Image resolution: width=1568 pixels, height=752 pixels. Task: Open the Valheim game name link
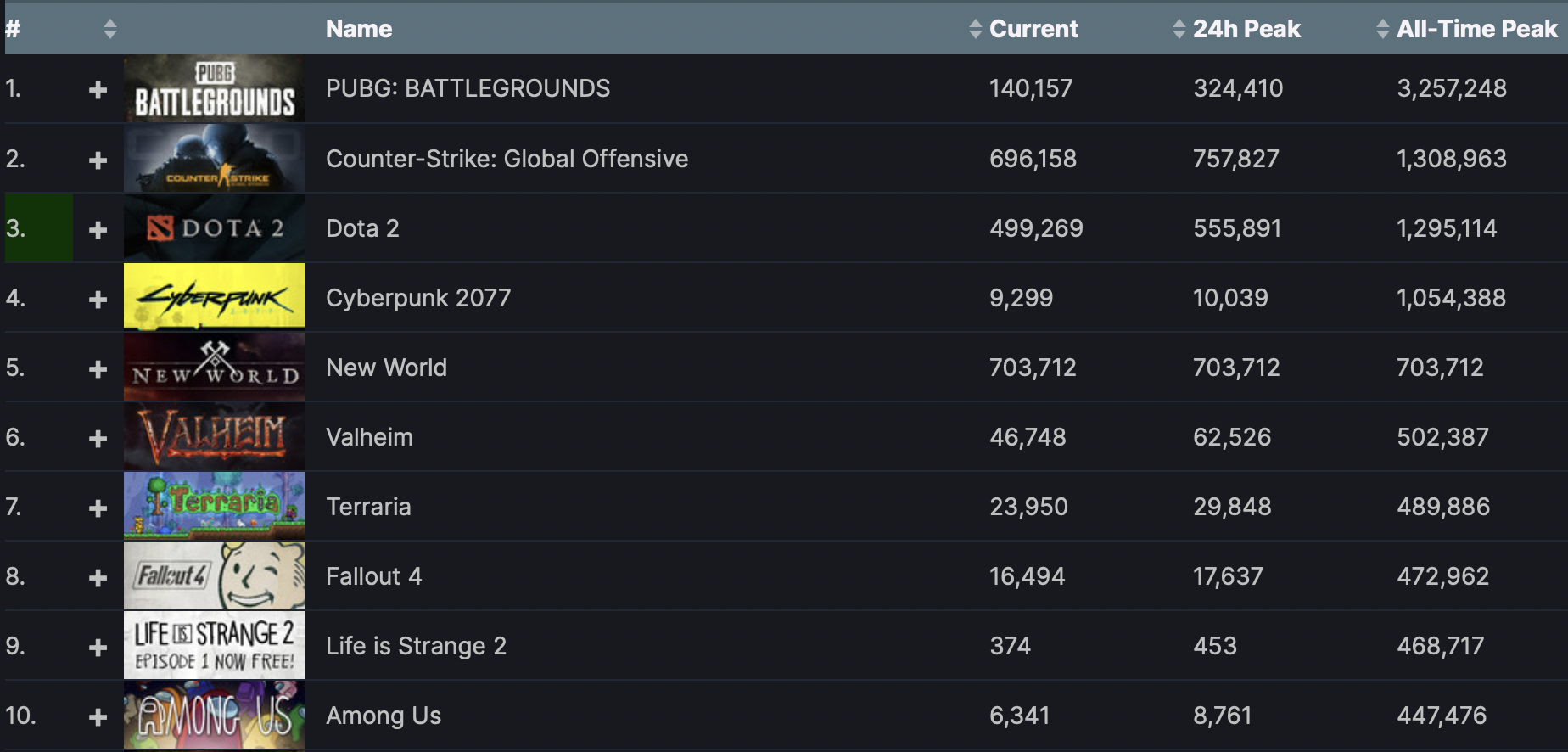(x=370, y=436)
